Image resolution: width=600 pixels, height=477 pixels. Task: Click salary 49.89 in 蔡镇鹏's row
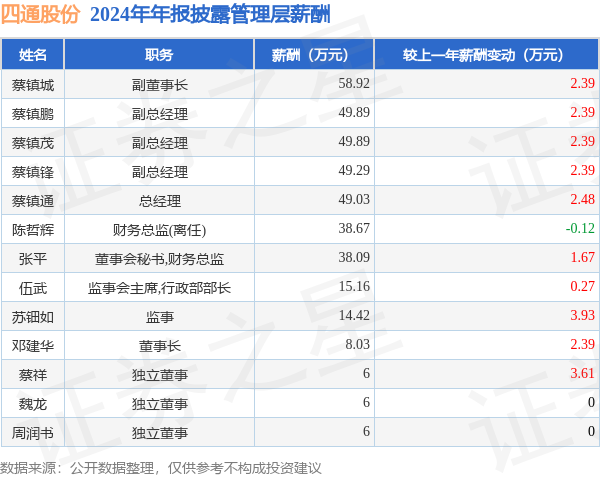pyautogui.click(x=354, y=112)
